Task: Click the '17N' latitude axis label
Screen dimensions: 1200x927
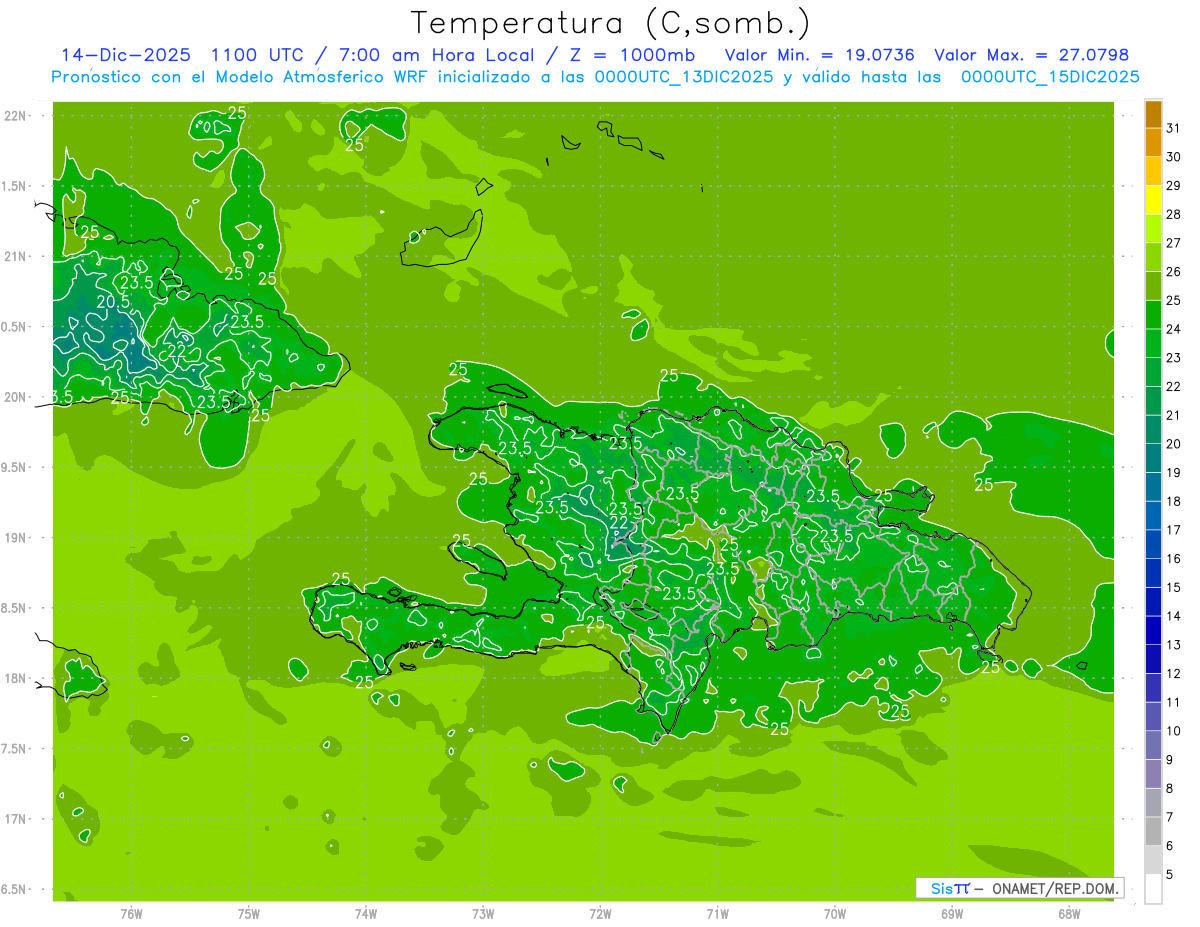Action: pos(16,819)
